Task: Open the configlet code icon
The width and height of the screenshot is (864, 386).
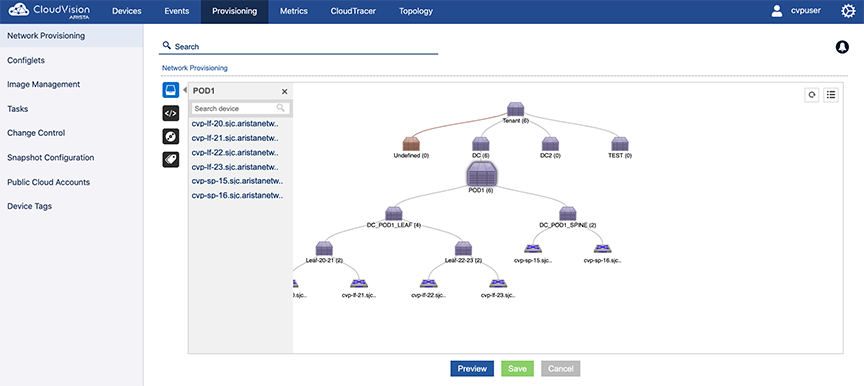Action: [x=171, y=113]
